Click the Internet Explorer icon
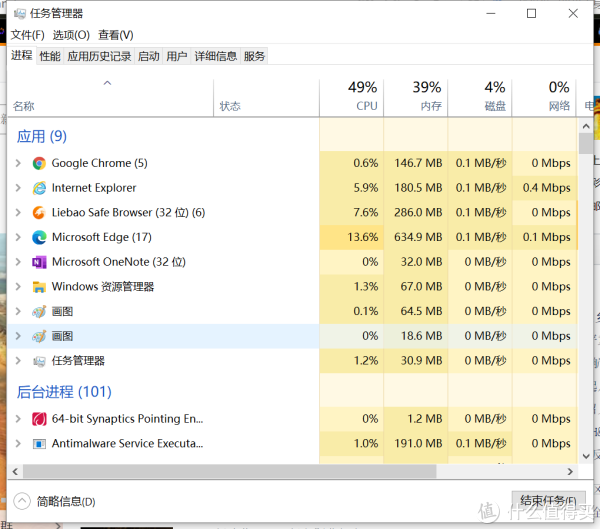 click(x=39, y=188)
